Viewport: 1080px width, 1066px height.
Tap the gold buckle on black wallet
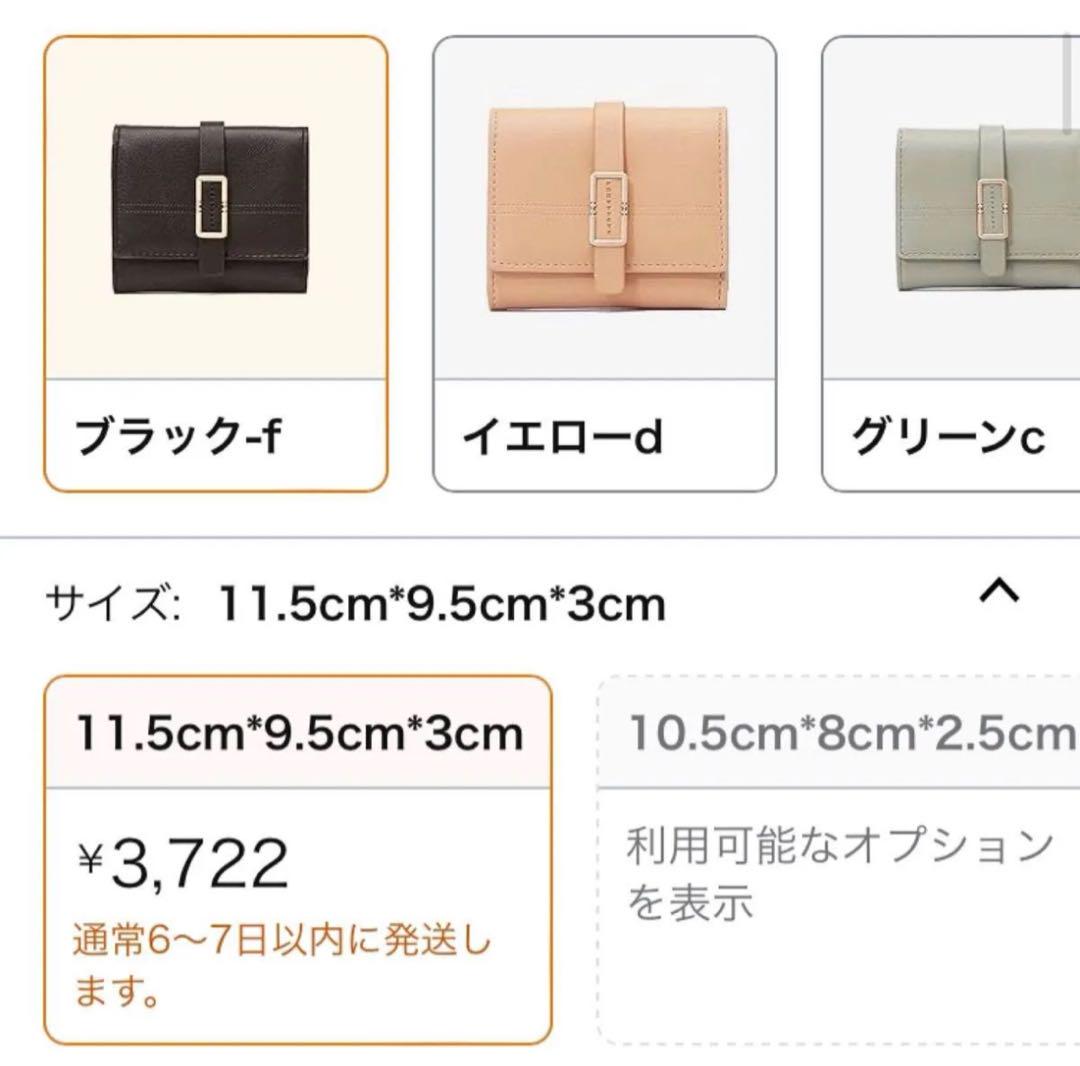211,207
